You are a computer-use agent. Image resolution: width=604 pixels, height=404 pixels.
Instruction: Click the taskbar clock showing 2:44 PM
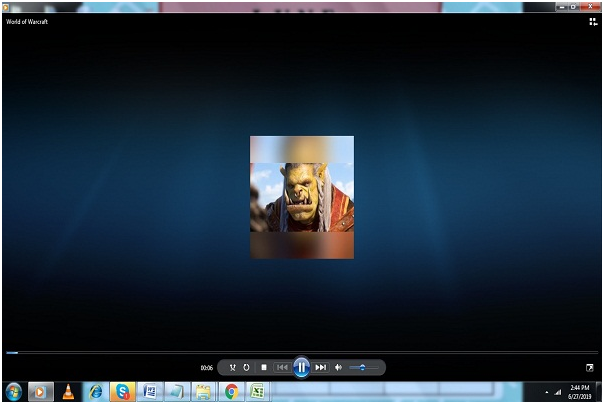(x=579, y=392)
